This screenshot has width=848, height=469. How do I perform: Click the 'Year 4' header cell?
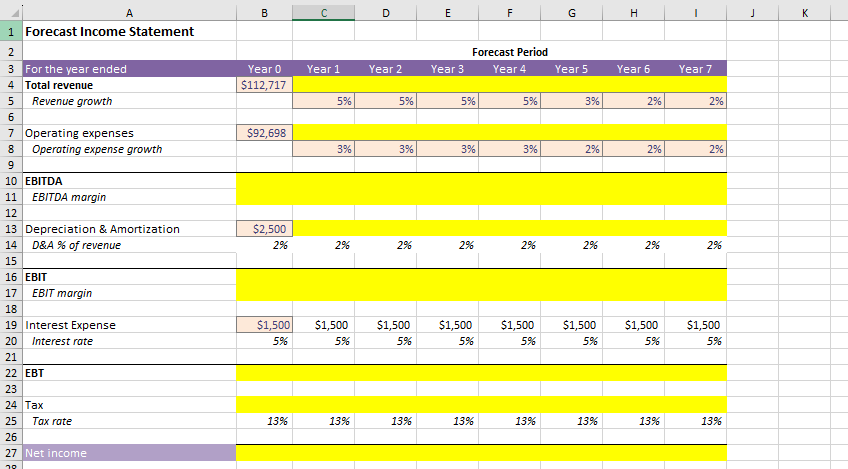[x=509, y=69]
